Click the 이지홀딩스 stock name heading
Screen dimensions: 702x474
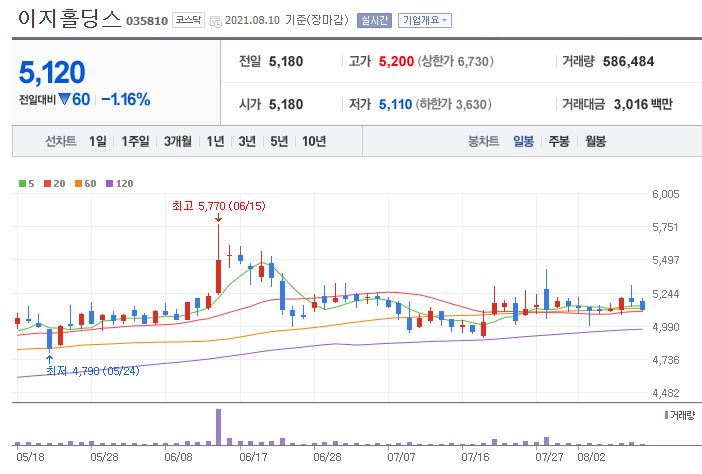point(70,19)
